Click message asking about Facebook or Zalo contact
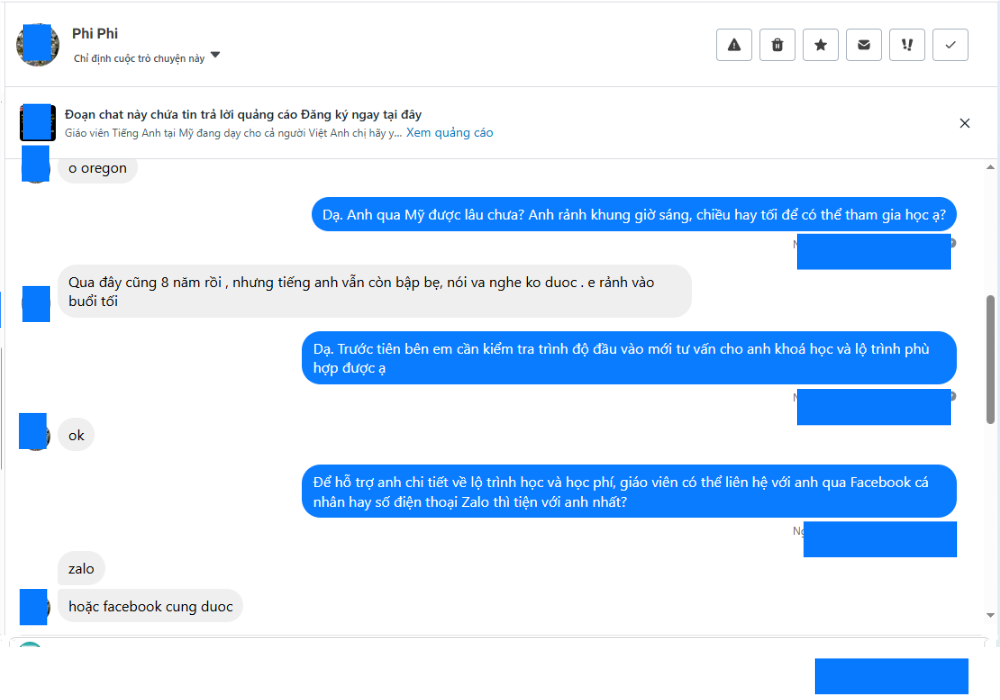The height and width of the screenshot is (700, 1000). coord(629,492)
